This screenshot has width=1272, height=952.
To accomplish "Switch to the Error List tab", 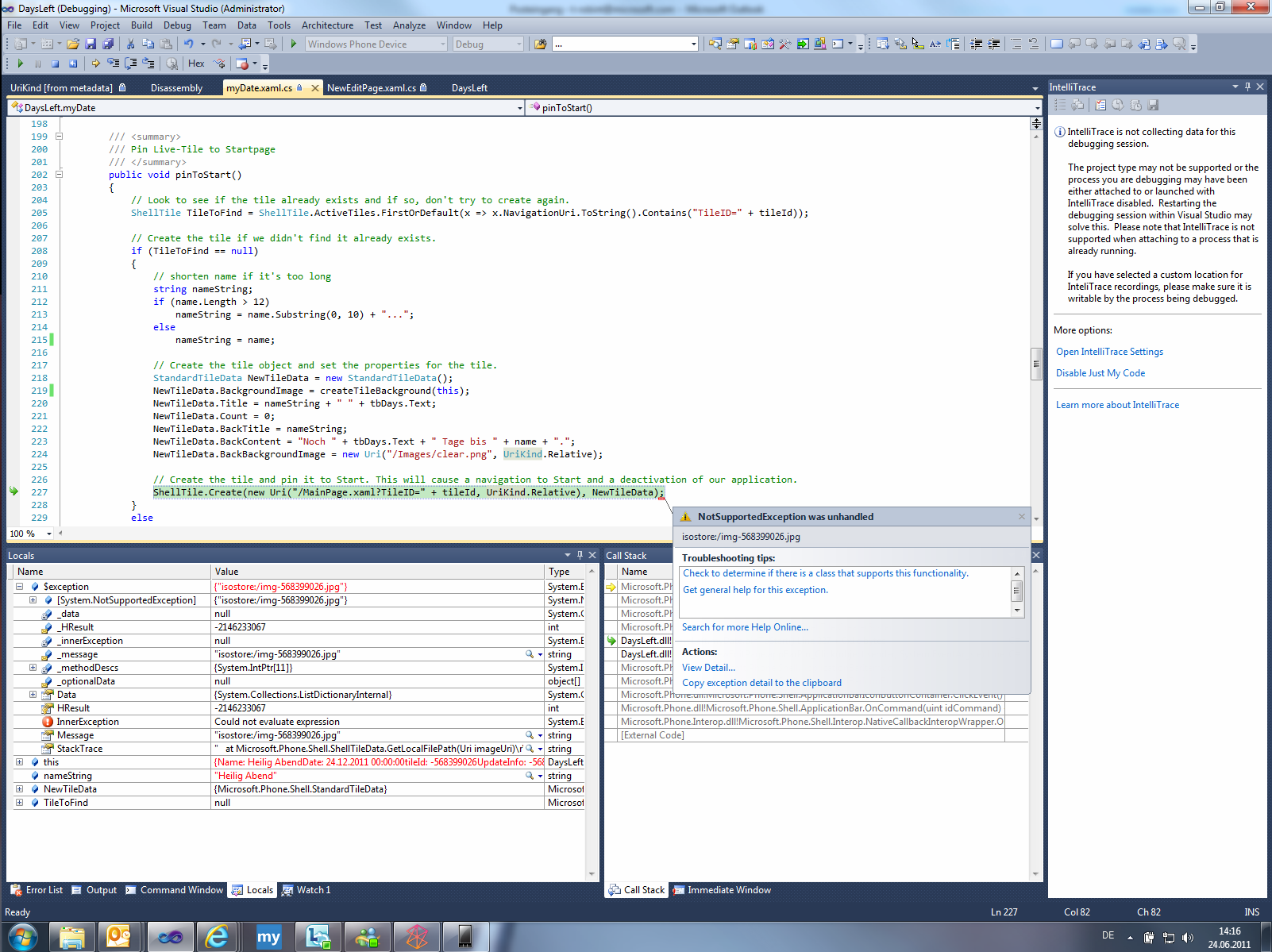I will point(37,890).
